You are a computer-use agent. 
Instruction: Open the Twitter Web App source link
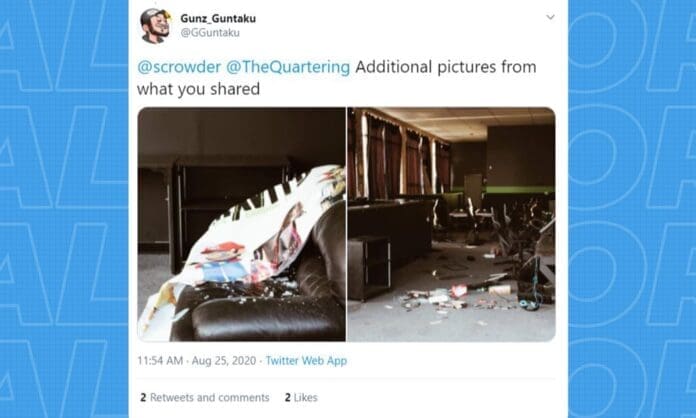306,361
